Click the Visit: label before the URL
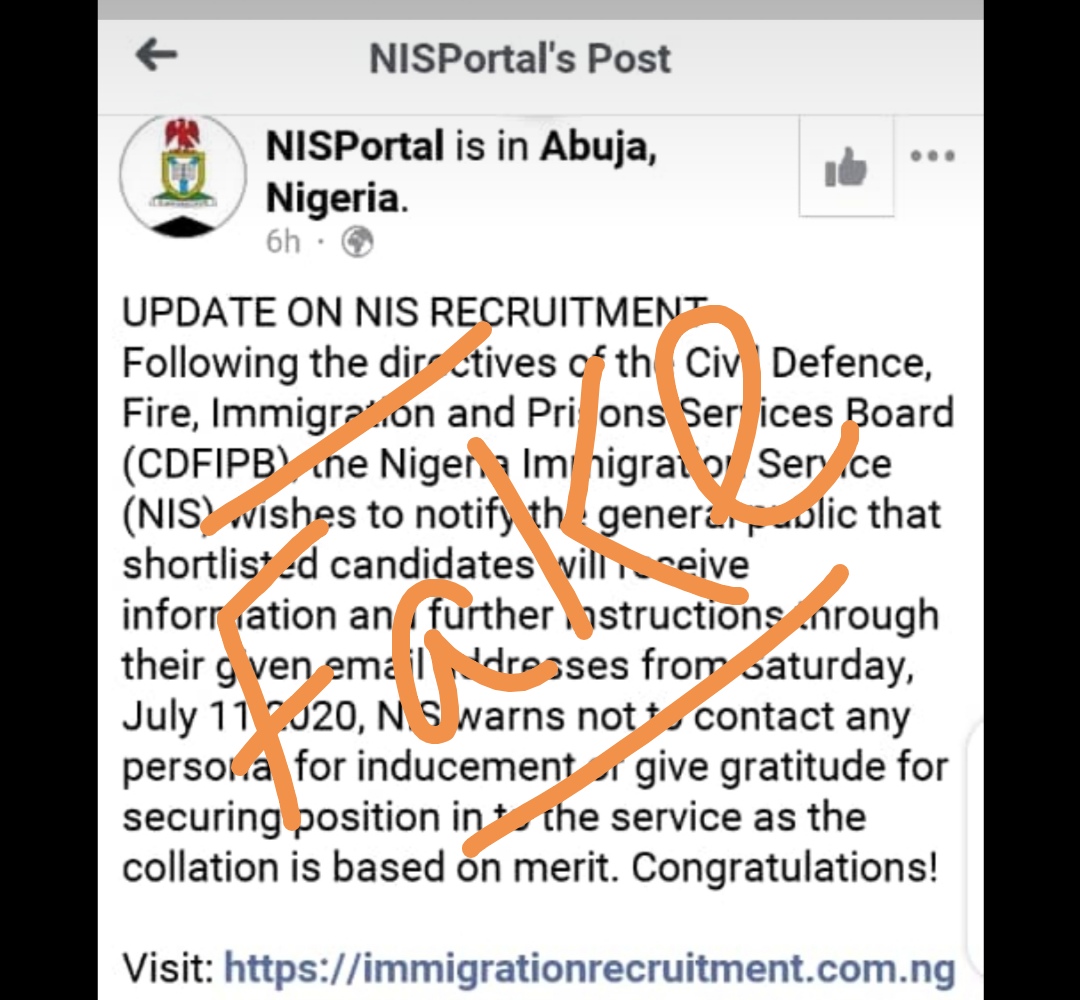Screen dimensions: 1080x1000 (x=168, y=968)
